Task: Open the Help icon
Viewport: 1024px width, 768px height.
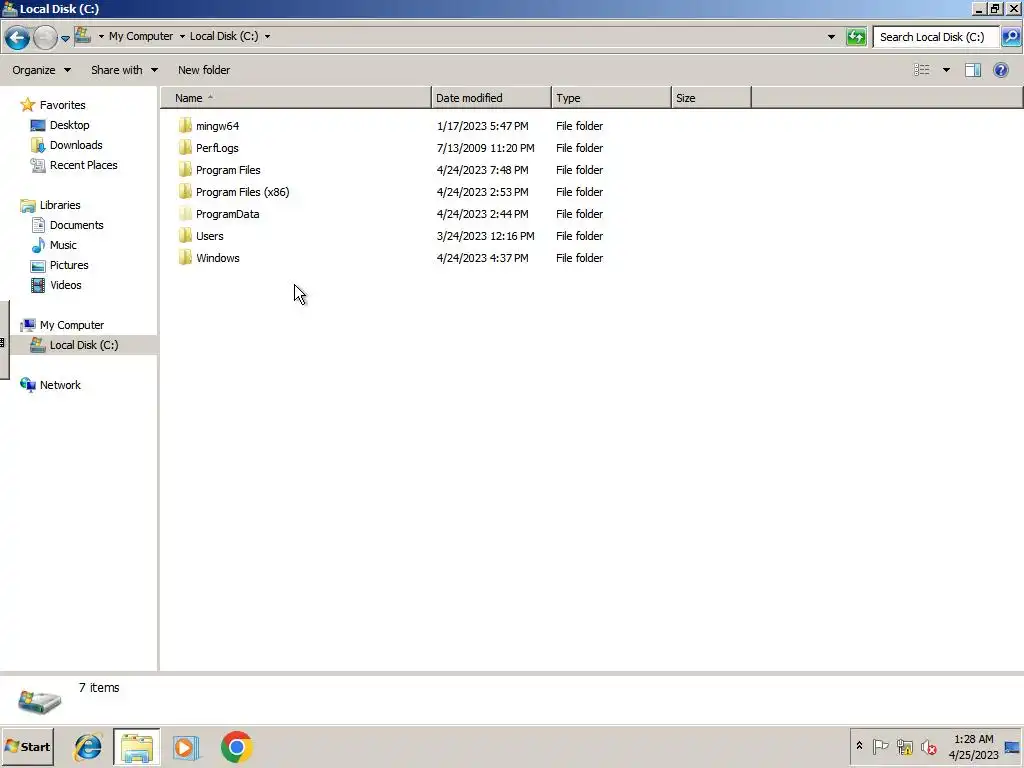Action: [1000, 70]
